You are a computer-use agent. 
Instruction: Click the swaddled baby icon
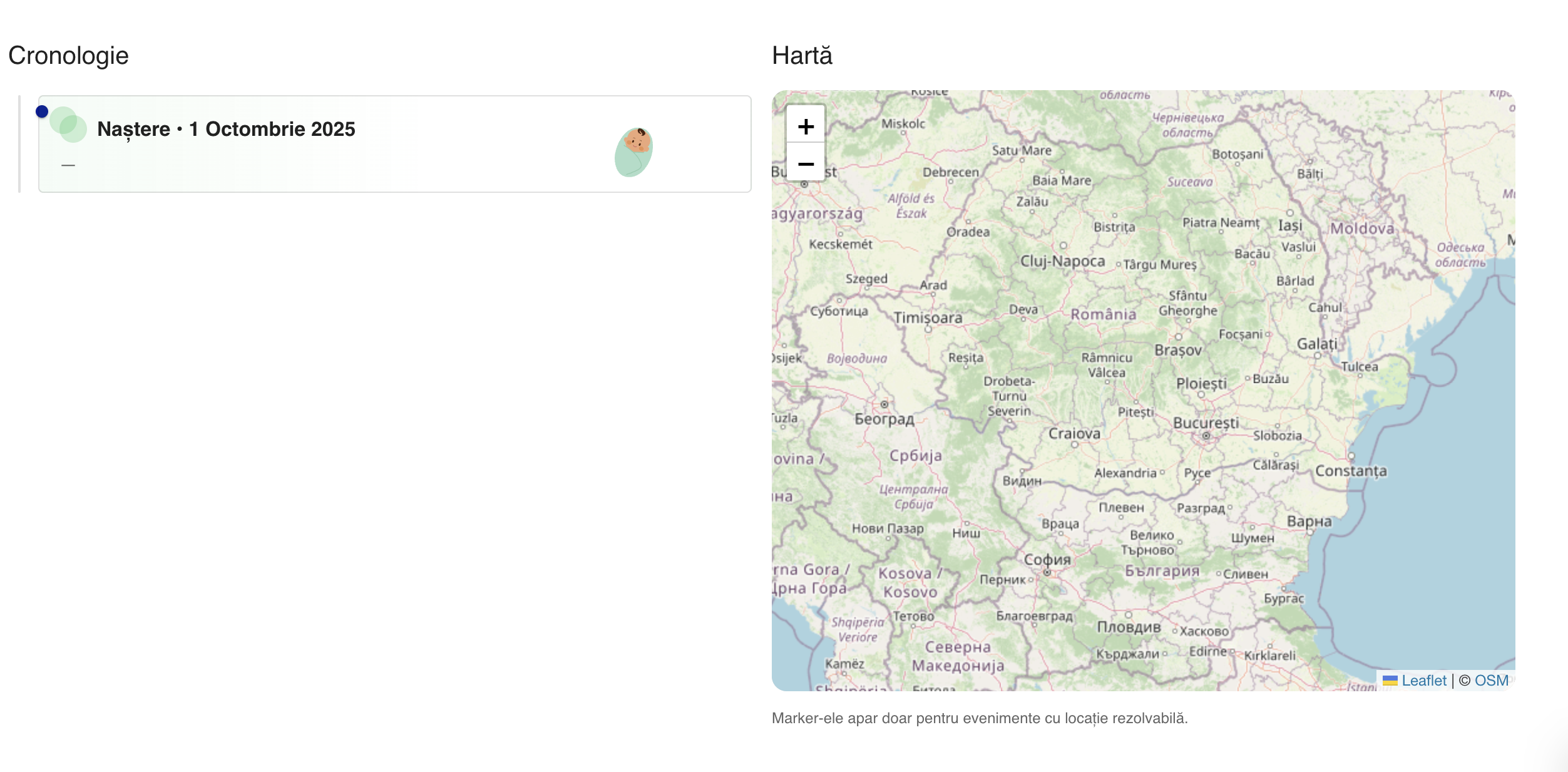click(633, 152)
